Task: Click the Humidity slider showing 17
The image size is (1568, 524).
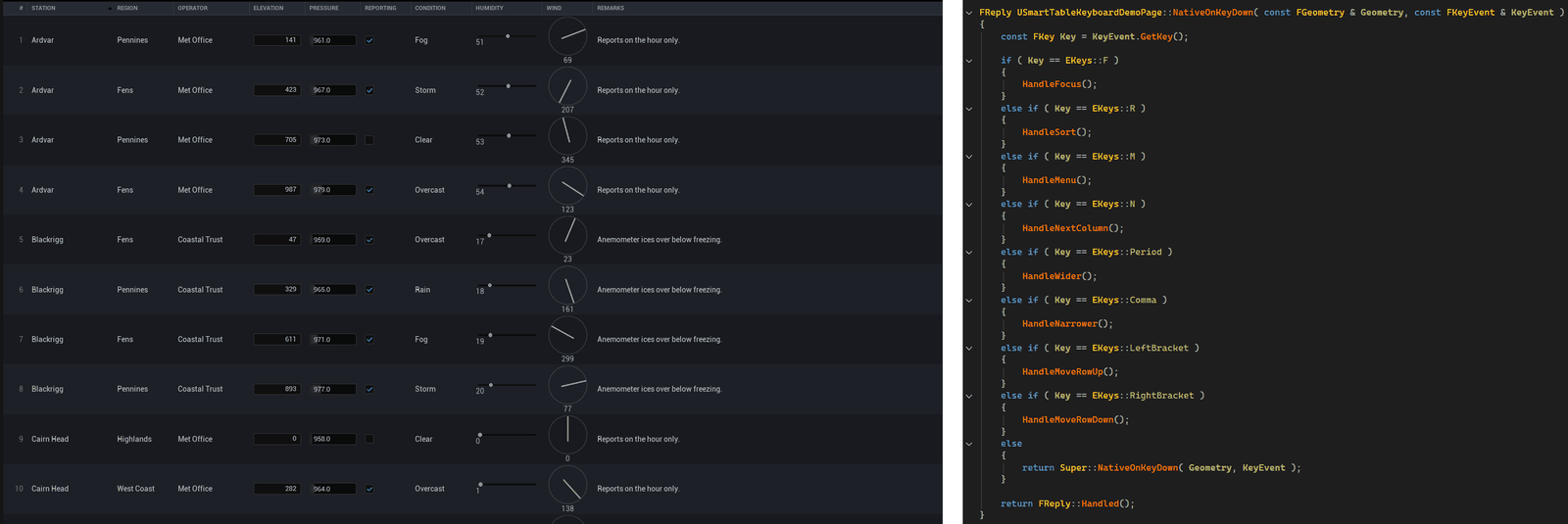Action: (x=506, y=235)
